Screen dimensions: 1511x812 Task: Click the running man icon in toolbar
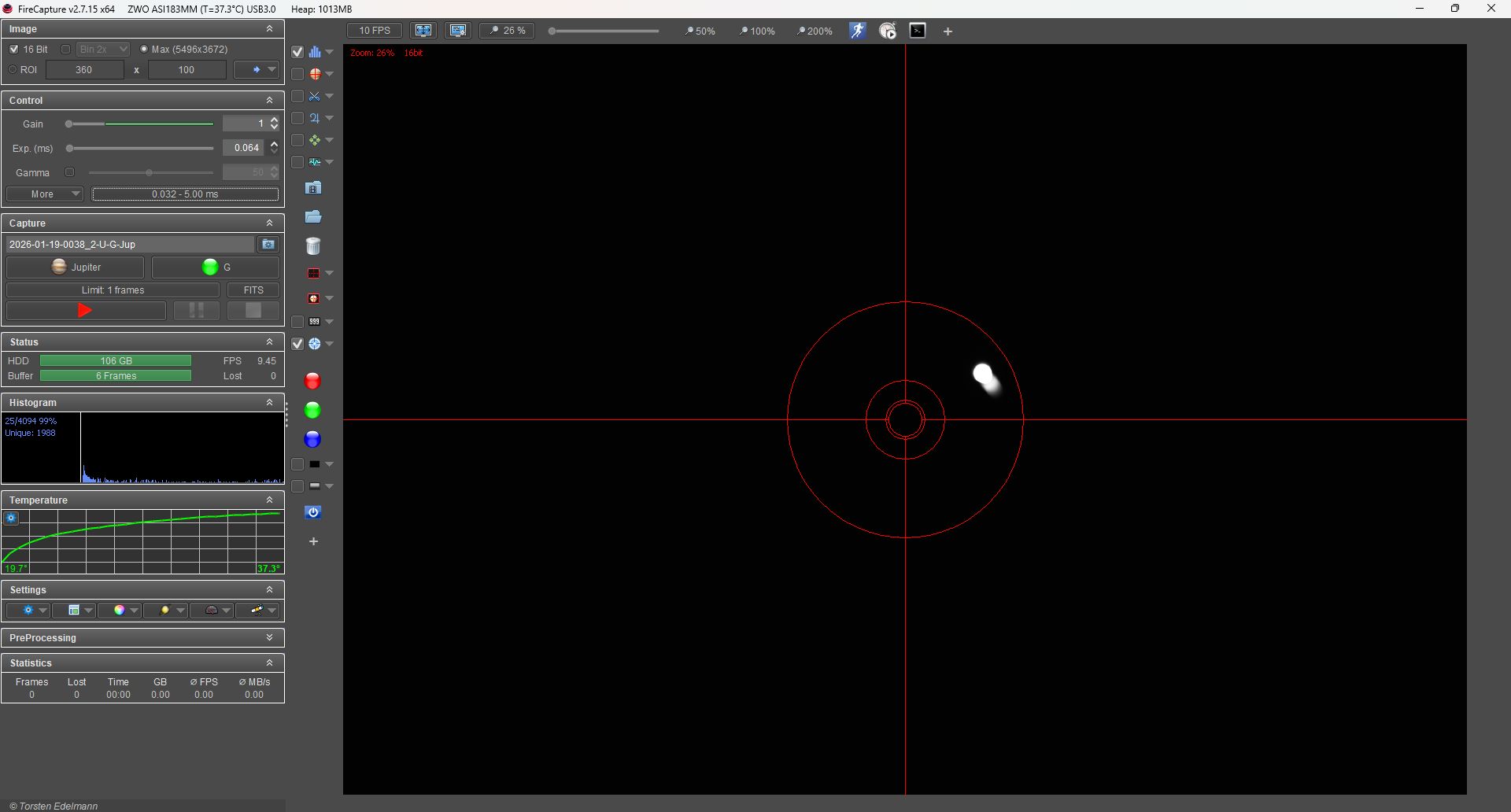(x=857, y=31)
